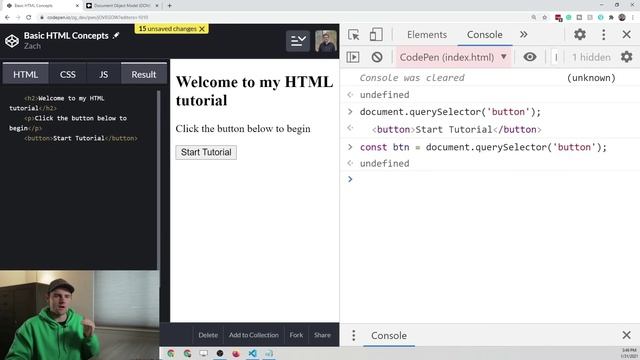Go forward with browser forward arrow
640x360 pixels.
click(18, 18)
